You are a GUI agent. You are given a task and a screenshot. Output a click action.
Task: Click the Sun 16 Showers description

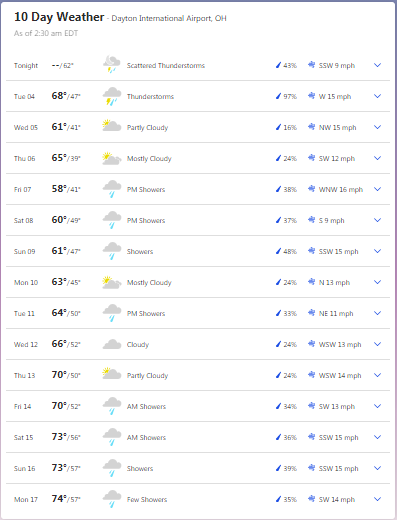click(x=140, y=468)
